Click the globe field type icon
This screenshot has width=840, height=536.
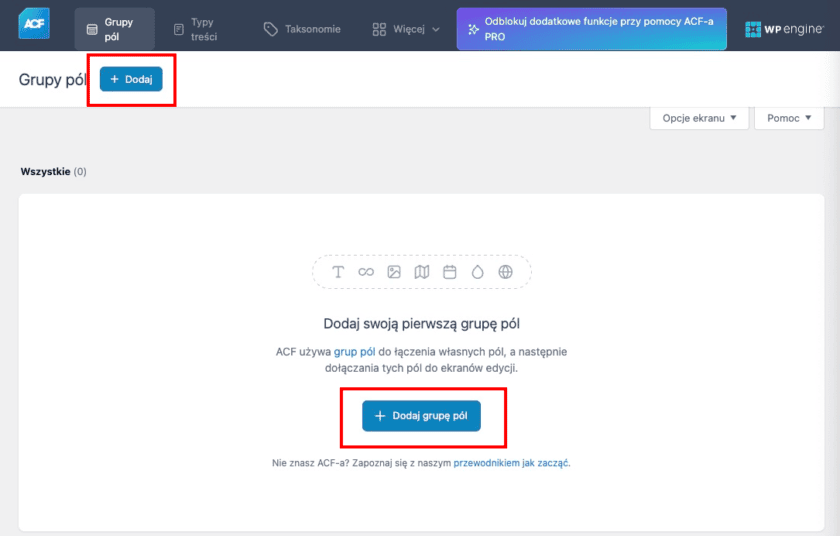pyautogui.click(x=506, y=272)
